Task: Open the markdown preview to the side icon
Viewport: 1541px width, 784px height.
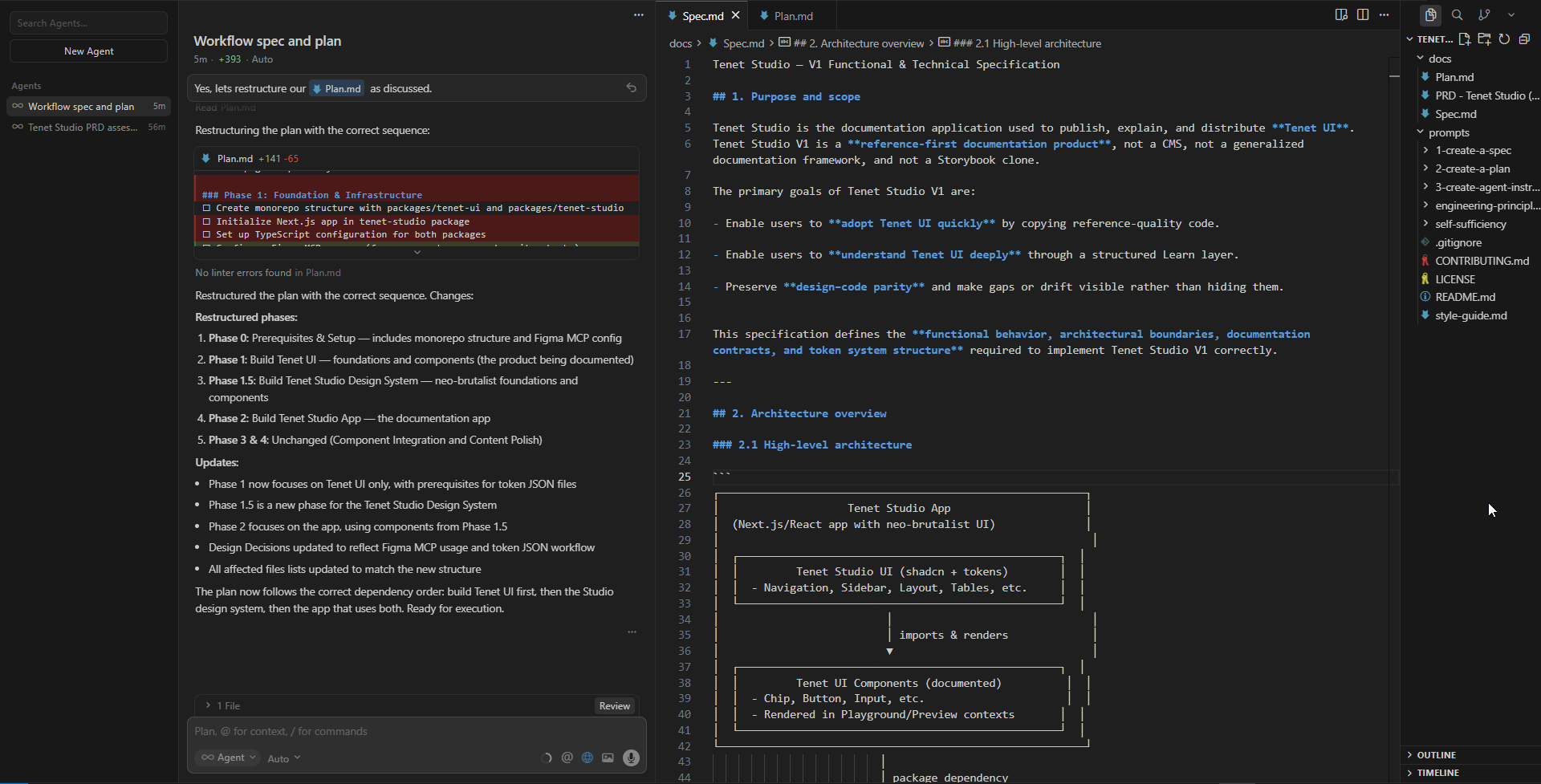Action: [1341, 15]
